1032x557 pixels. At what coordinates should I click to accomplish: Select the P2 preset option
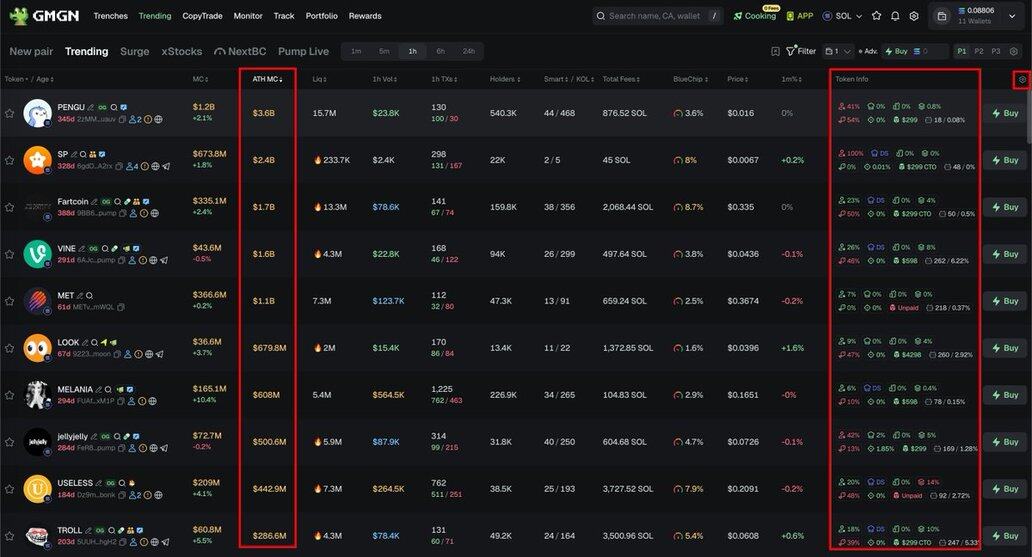click(x=979, y=51)
